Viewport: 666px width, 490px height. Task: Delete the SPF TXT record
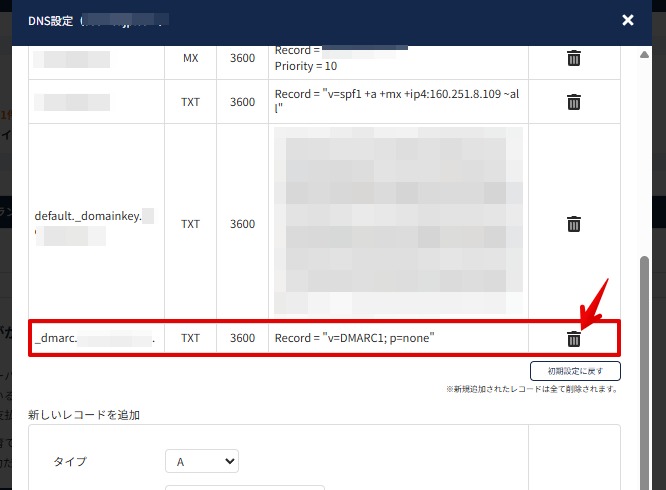(x=574, y=102)
